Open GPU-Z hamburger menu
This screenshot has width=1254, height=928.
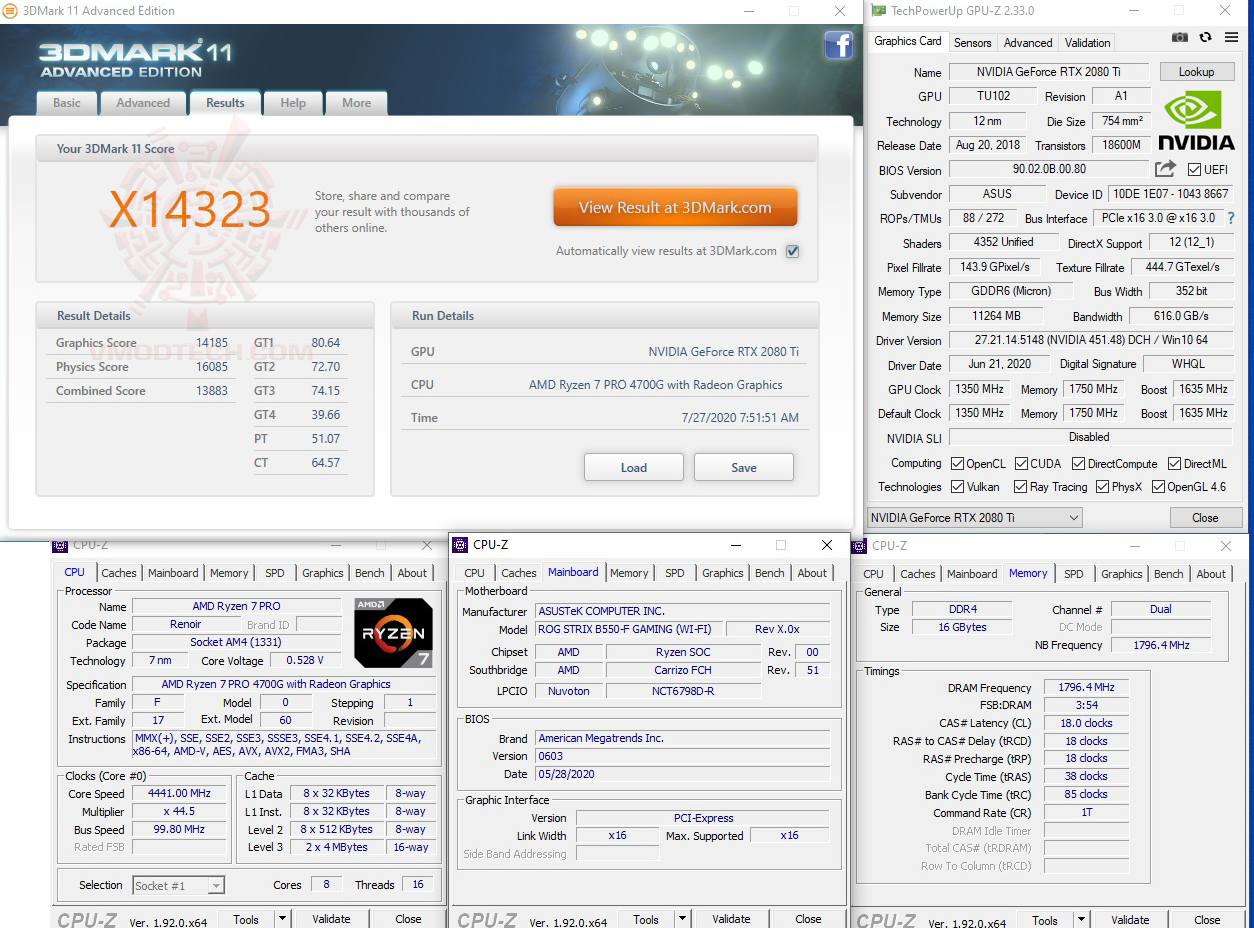pos(1229,38)
